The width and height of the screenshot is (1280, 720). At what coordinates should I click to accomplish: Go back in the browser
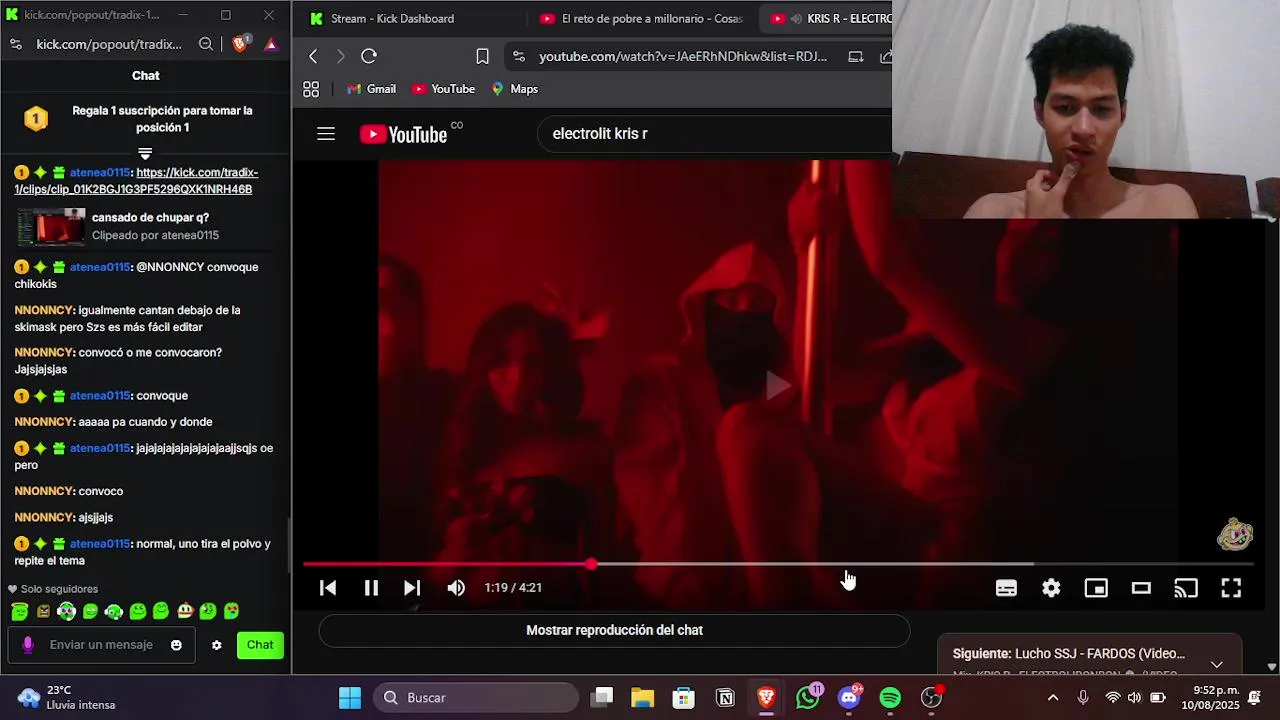tap(313, 56)
